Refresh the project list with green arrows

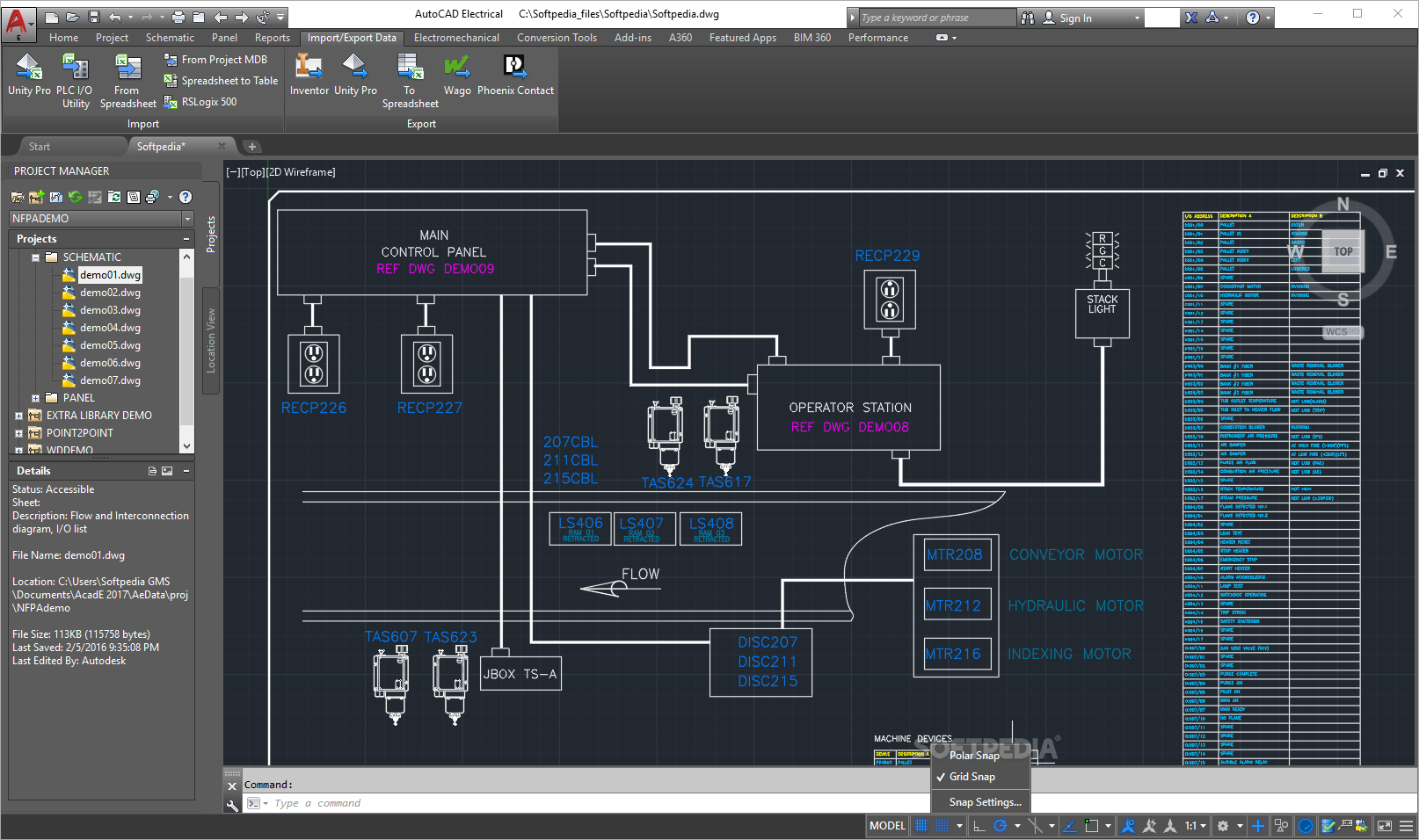tap(75, 197)
